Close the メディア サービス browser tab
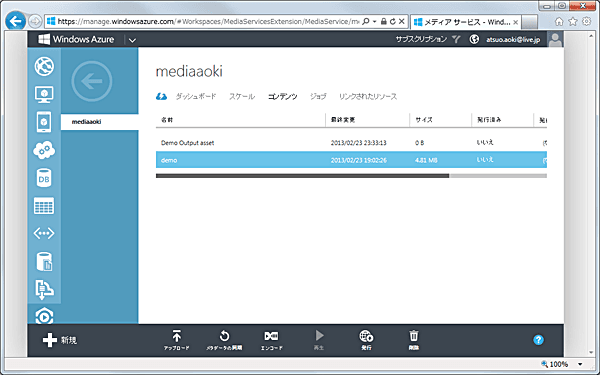The height and width of the screenshot is (375, 600). pyautogui.click(x=515, y=22)
